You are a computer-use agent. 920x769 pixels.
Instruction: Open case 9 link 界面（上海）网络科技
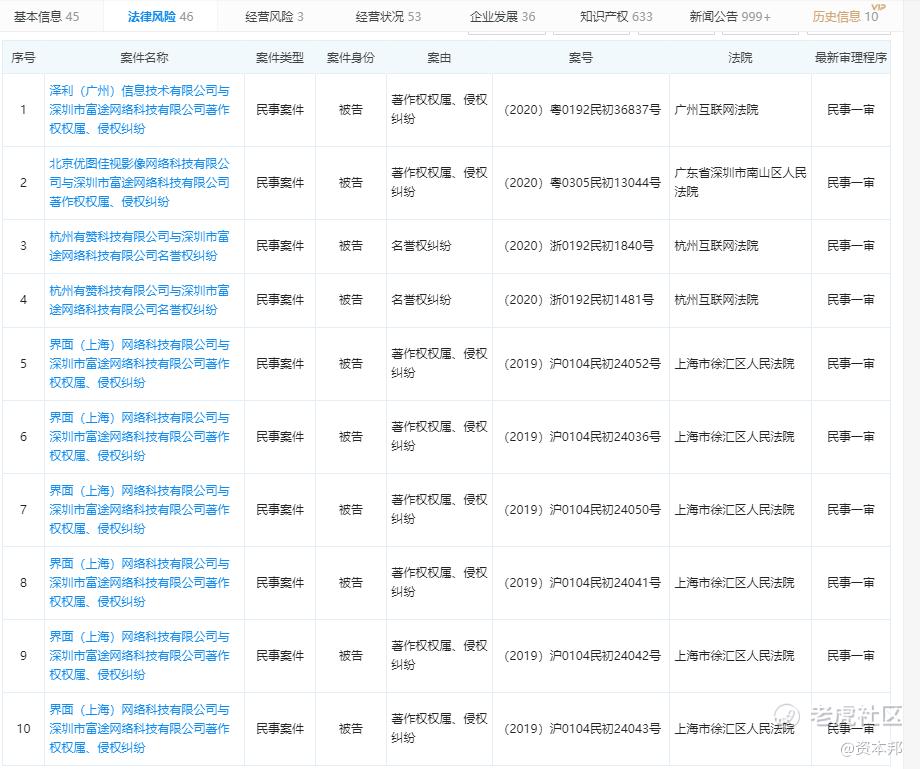(139, 655)
